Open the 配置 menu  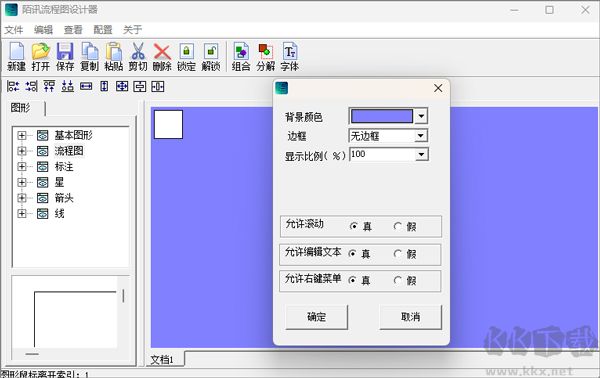103,29
